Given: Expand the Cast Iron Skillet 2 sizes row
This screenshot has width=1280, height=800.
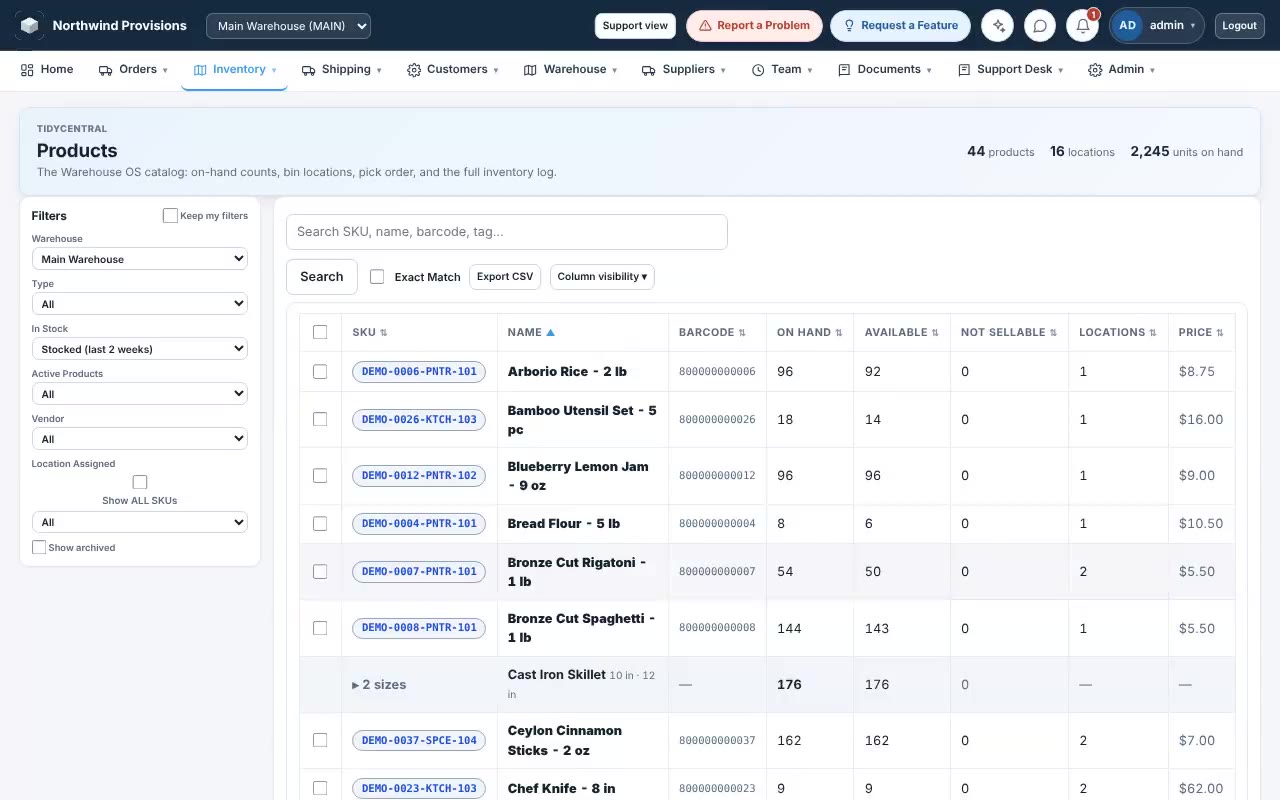Looking at the screenshot, I should (379, 685).
